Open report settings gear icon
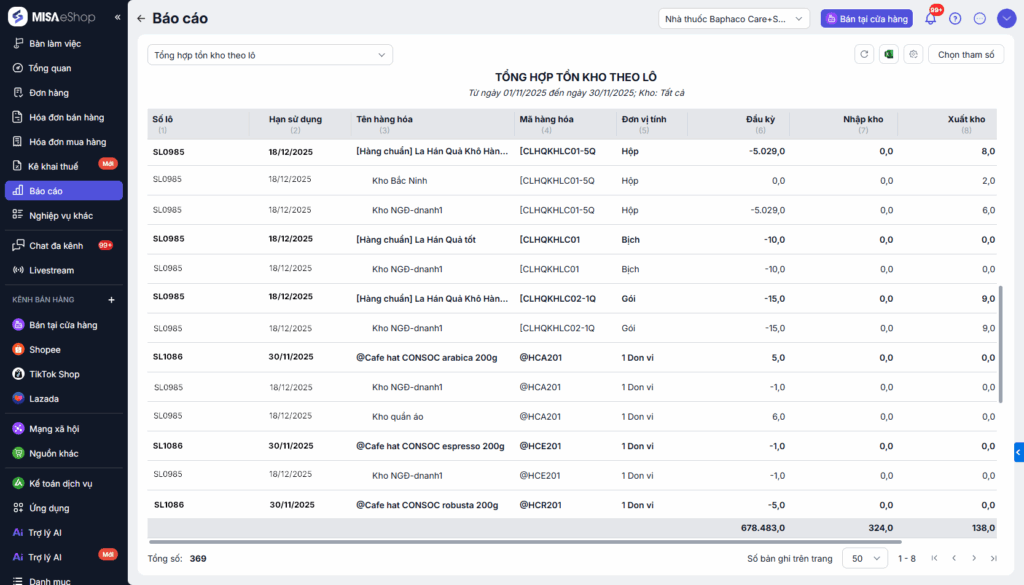 [x=912, y=55]
